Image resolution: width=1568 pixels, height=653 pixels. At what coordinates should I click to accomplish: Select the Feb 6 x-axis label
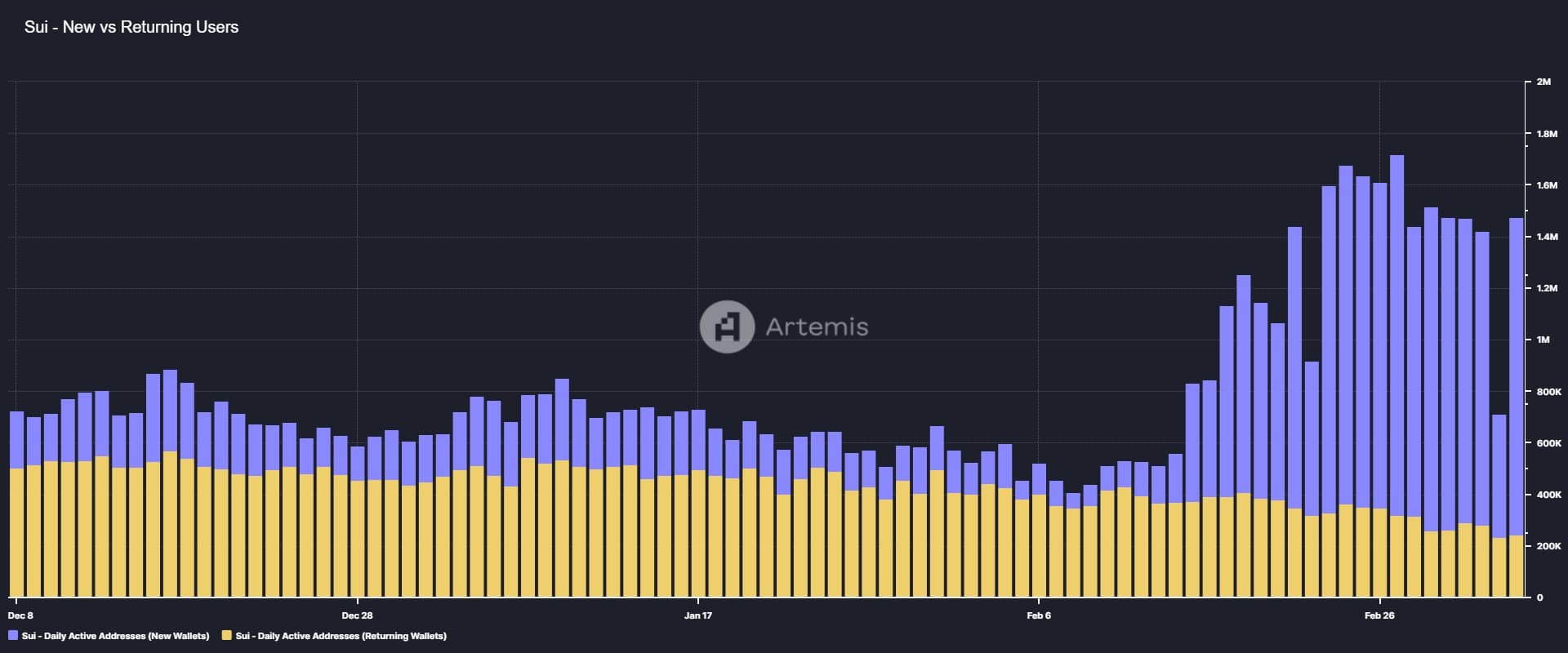click(x=1039, y=615)
